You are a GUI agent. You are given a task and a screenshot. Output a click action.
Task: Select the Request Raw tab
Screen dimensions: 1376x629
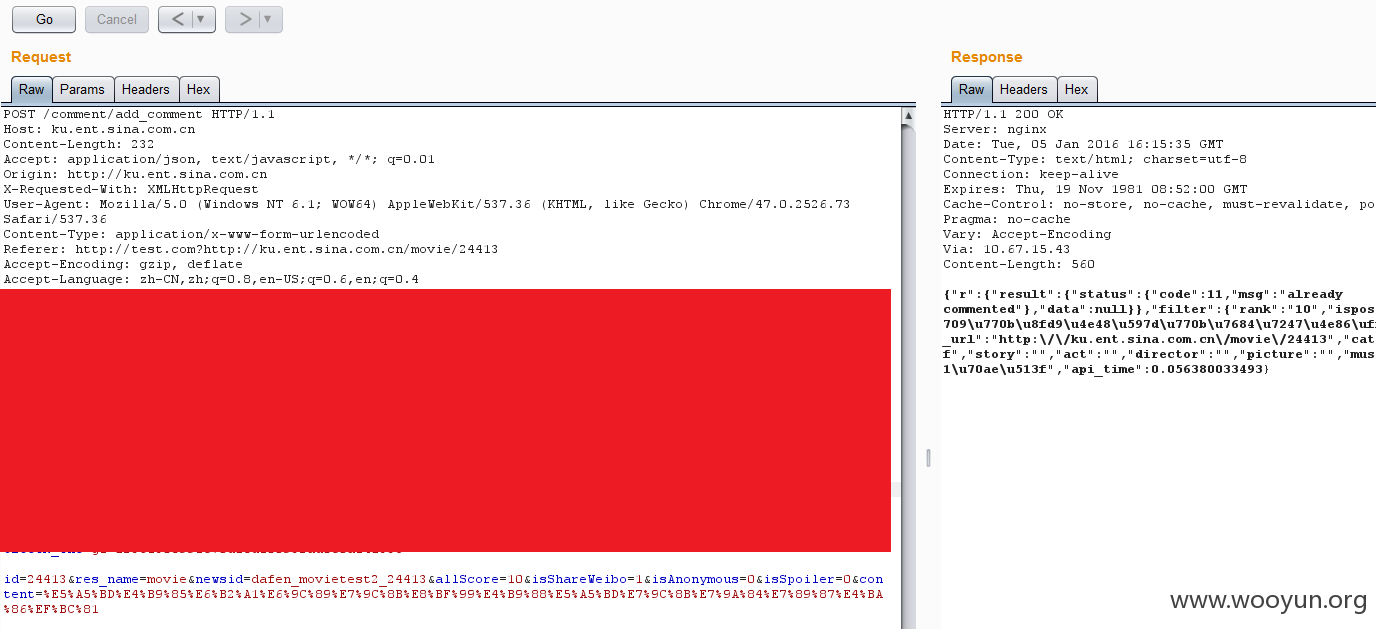click(32, 89)
